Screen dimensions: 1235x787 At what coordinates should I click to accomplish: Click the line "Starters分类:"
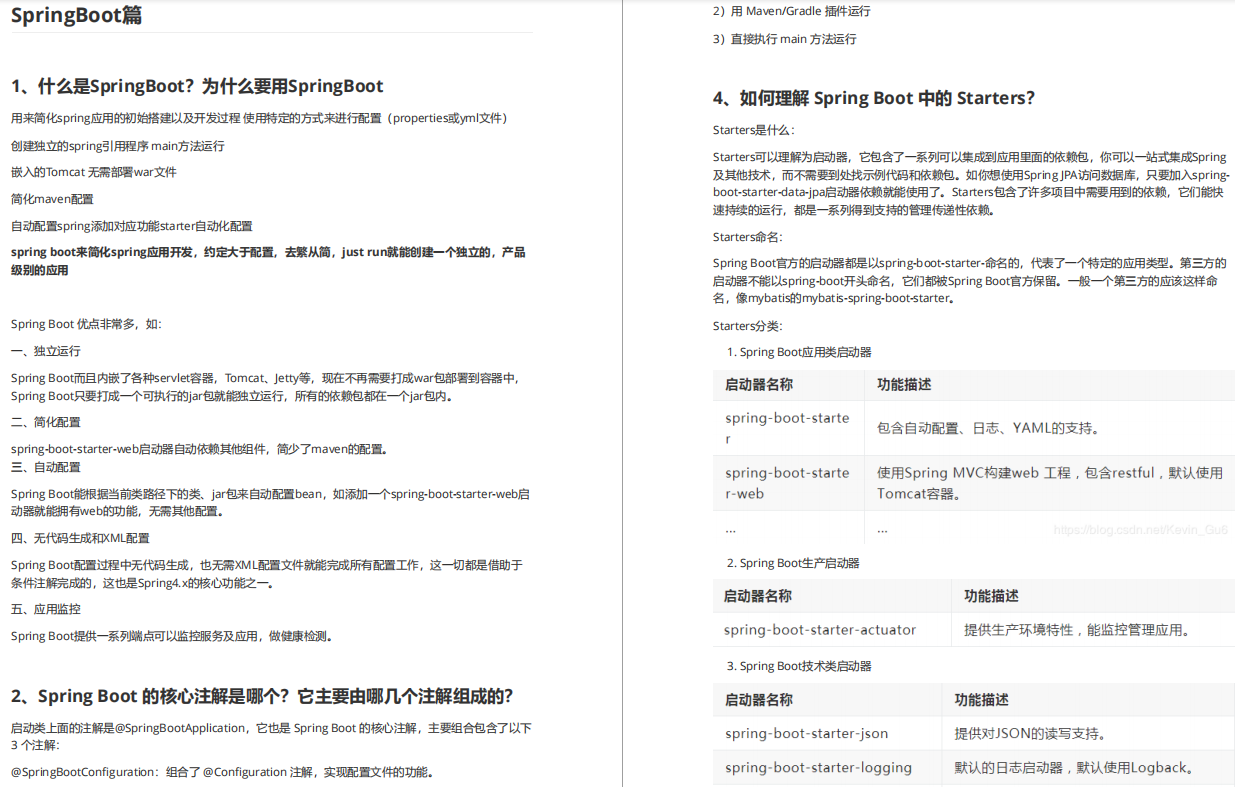748,326
